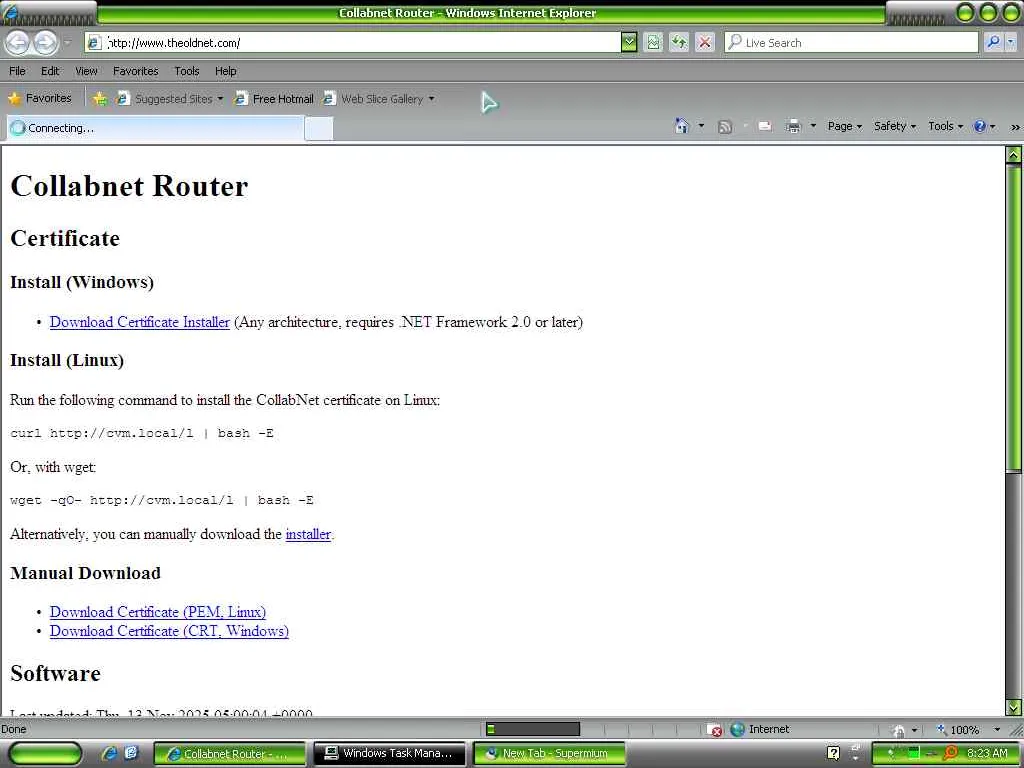Click the Live Search magnifier button
Image resolution: width=1024 pixels, height=768 pixels.
click(x=993, y=42)
